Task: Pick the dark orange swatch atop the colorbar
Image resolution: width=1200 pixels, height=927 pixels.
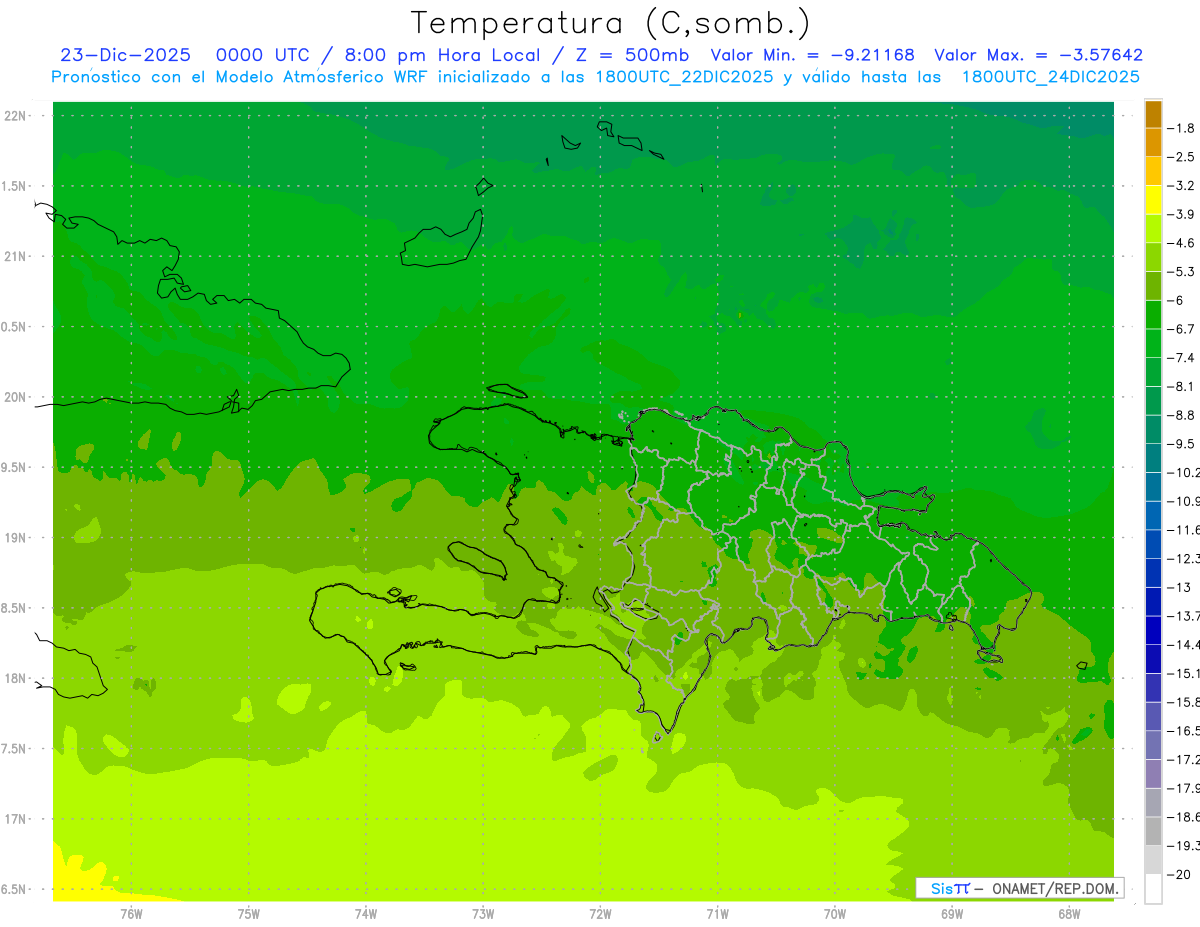Action: [1153, 114]
